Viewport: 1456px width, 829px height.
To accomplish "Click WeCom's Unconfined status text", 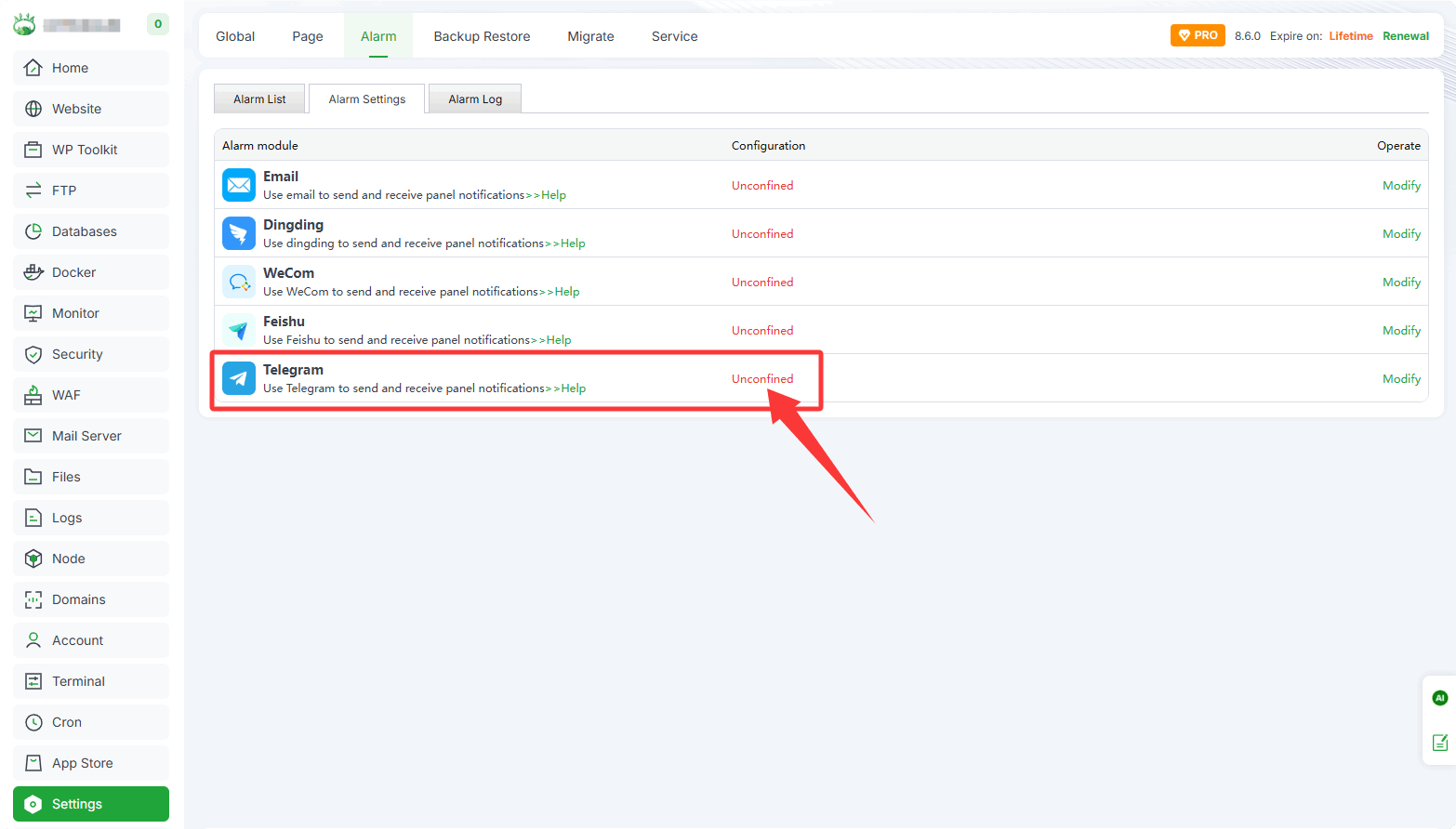I will (x=762, y=282).
